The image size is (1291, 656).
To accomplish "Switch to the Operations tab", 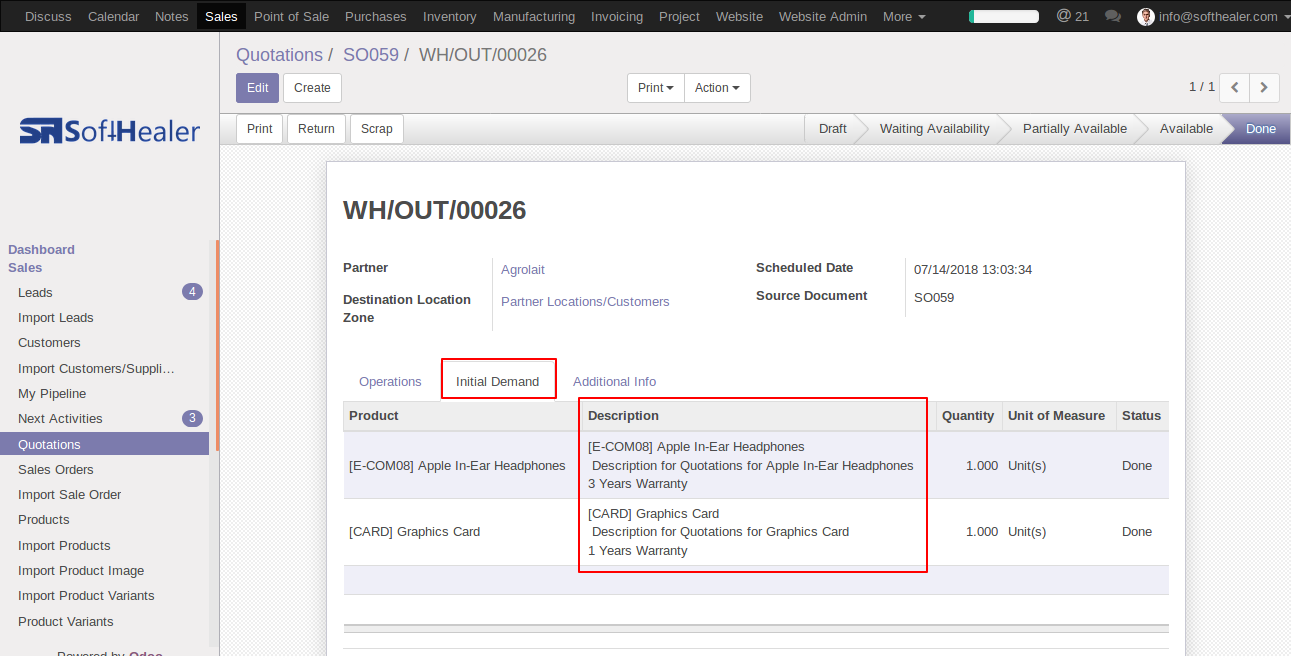I will 390,381.
